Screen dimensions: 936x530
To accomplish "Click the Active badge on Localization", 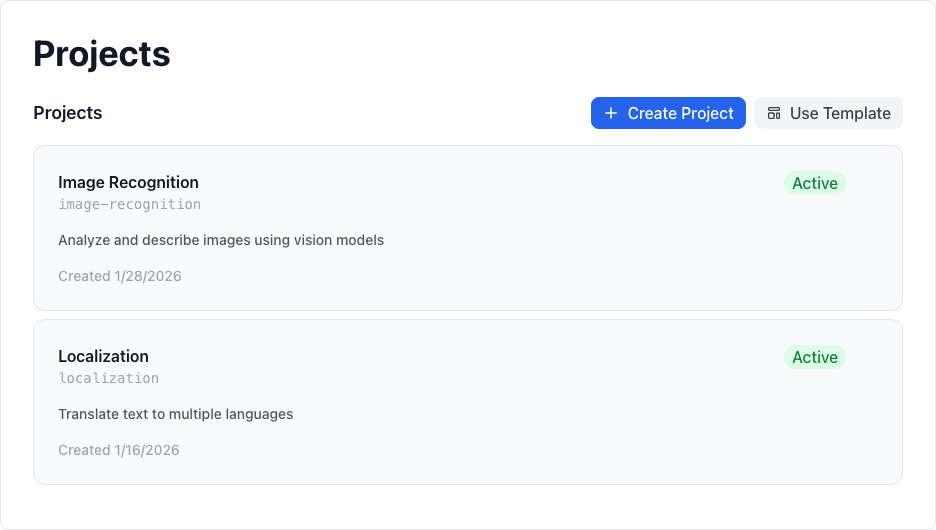I will (814, 357).
